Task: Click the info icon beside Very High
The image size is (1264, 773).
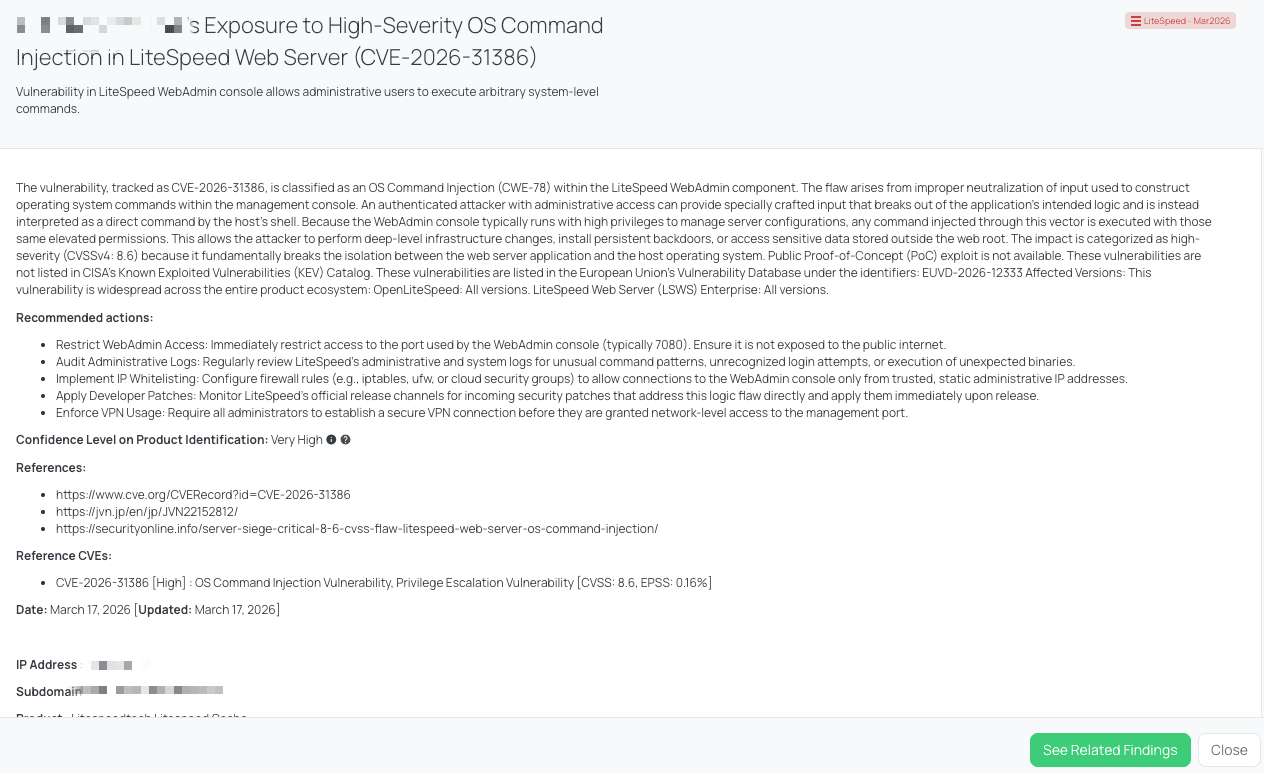Action: (331, 440)
